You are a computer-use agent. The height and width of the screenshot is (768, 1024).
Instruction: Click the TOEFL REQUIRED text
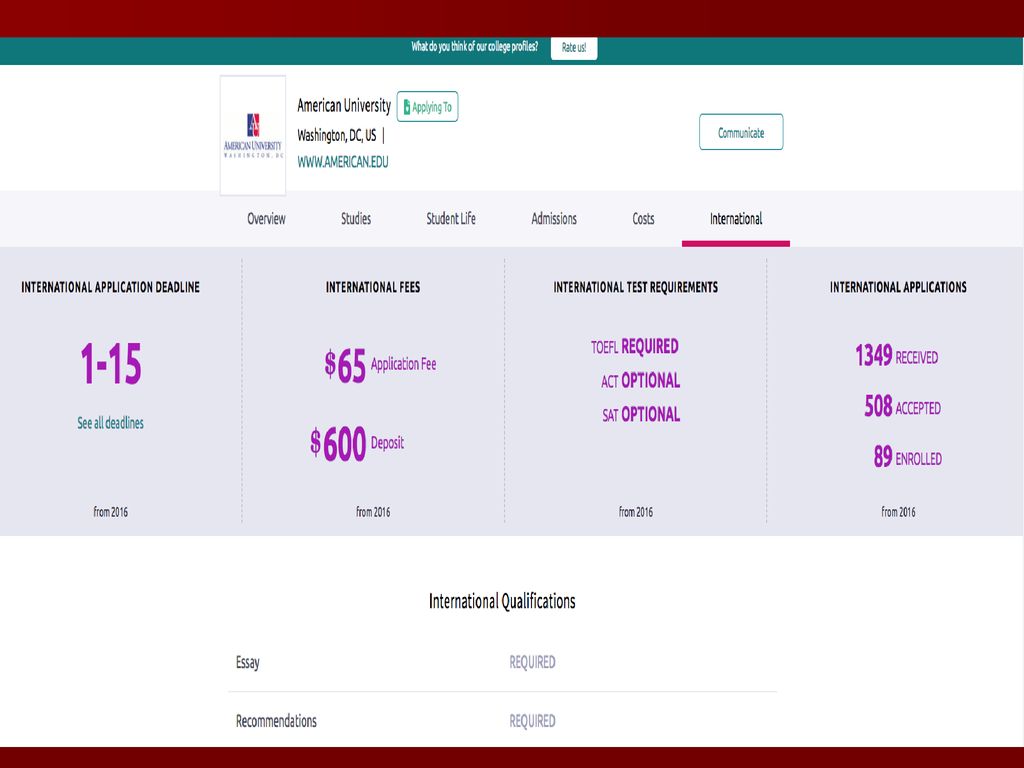tap(635, 347)
